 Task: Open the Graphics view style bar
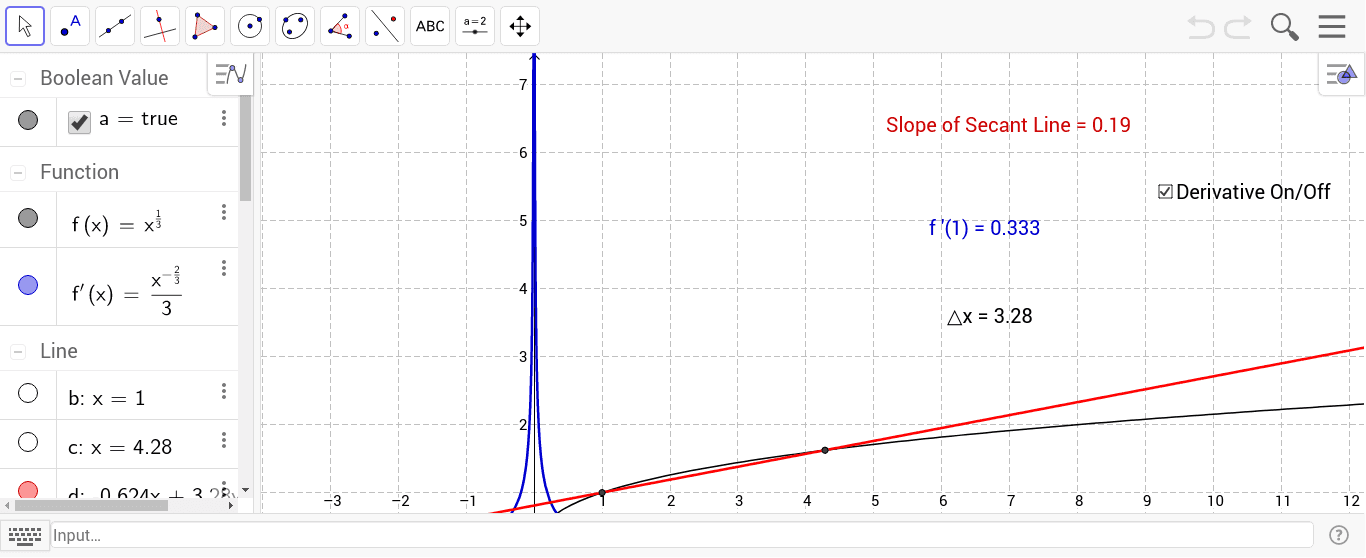coord(1341,74)
